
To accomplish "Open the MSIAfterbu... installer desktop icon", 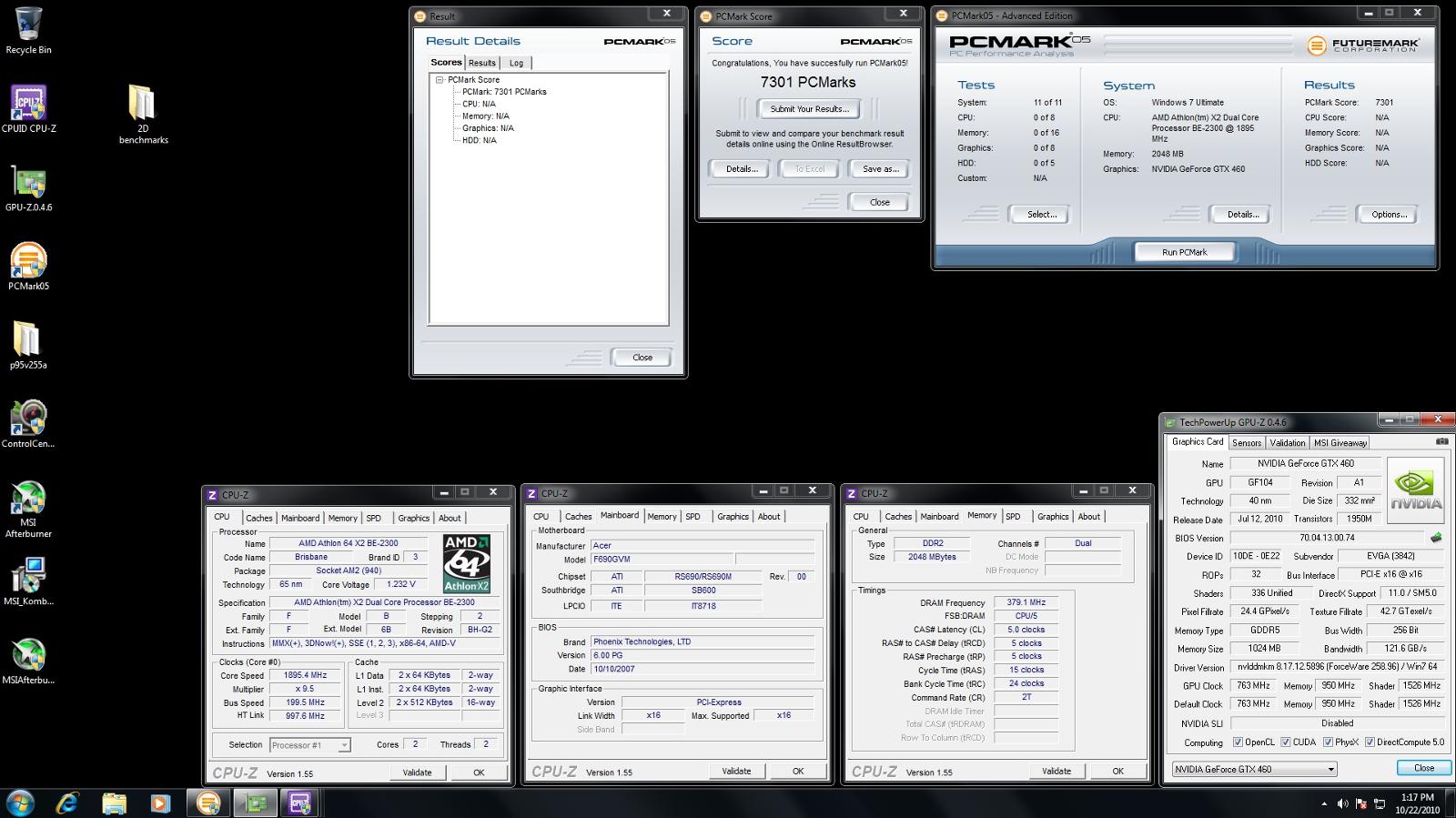I will click(x=28, y=661).
